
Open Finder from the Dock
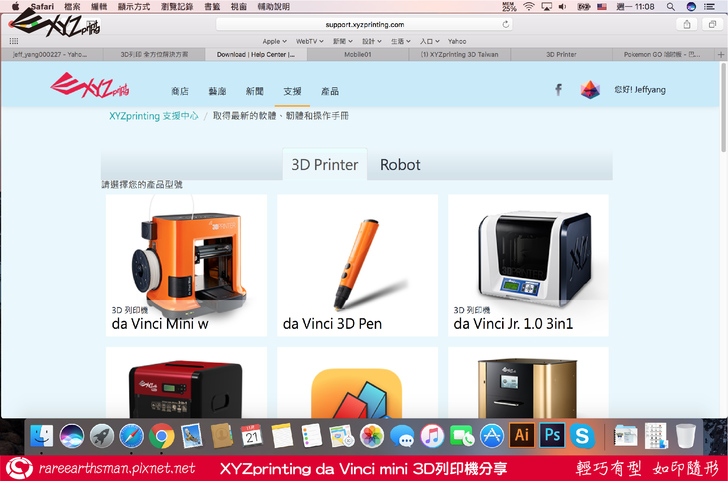click(x=42, y=436)
